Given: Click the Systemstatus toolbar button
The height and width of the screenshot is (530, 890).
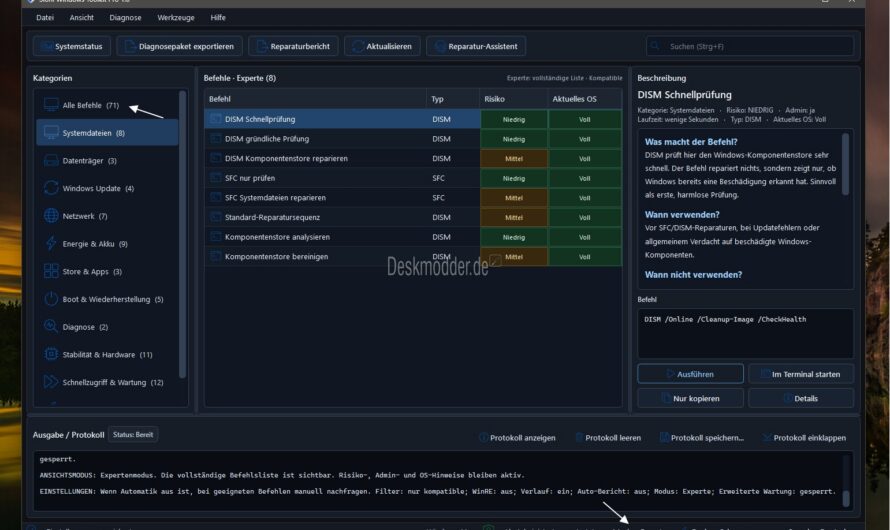Looking at the screenshot, I should pyautogui.click(x=72, y=46).
